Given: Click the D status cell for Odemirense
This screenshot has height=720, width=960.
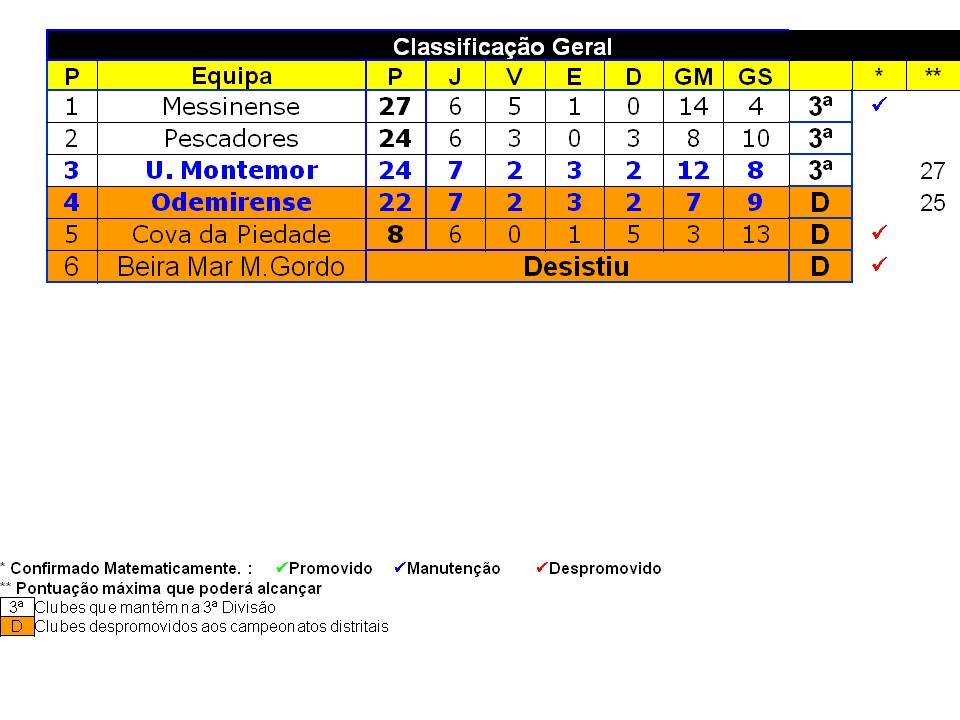Looking at the screenshot, I should tap(820, 202).
